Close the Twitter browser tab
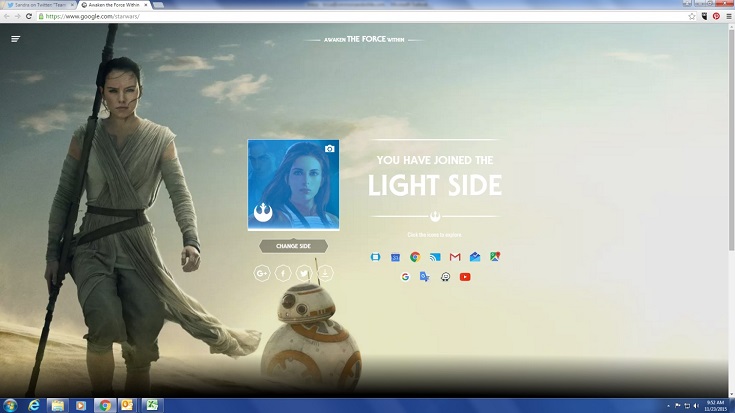 [72, 5]
